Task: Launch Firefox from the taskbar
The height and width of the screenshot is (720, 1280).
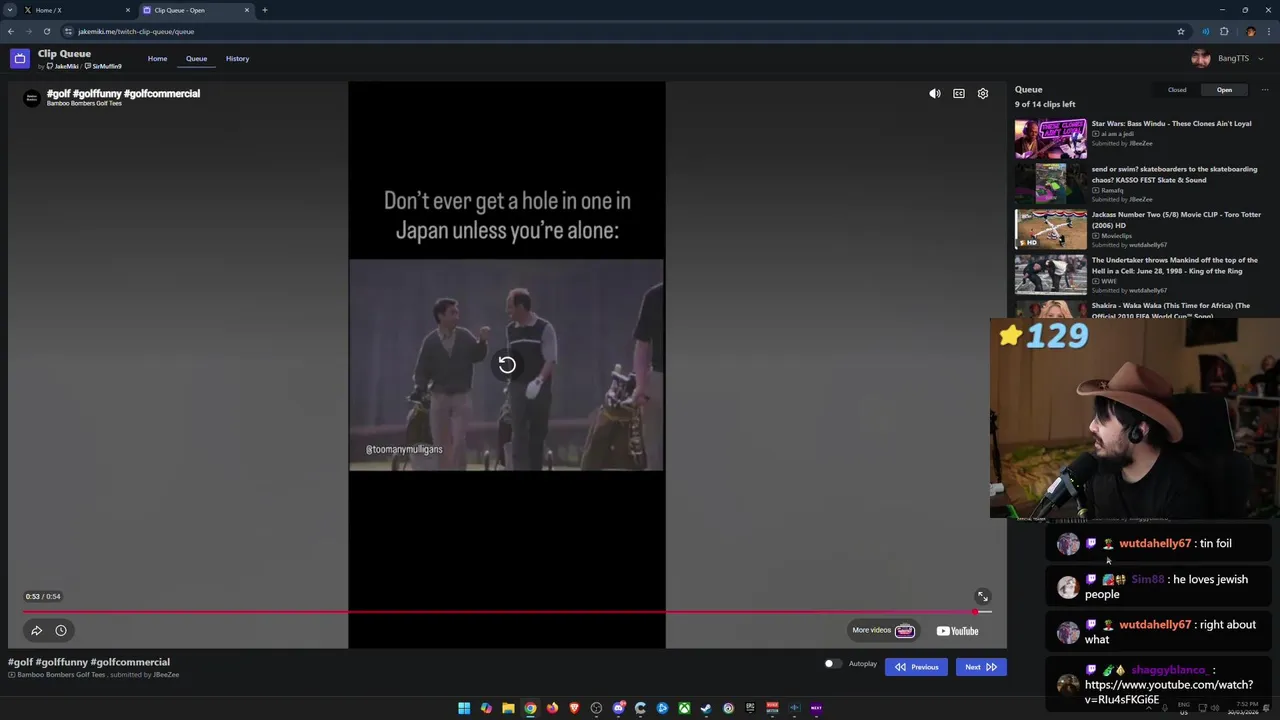Action: pos(552,708)
